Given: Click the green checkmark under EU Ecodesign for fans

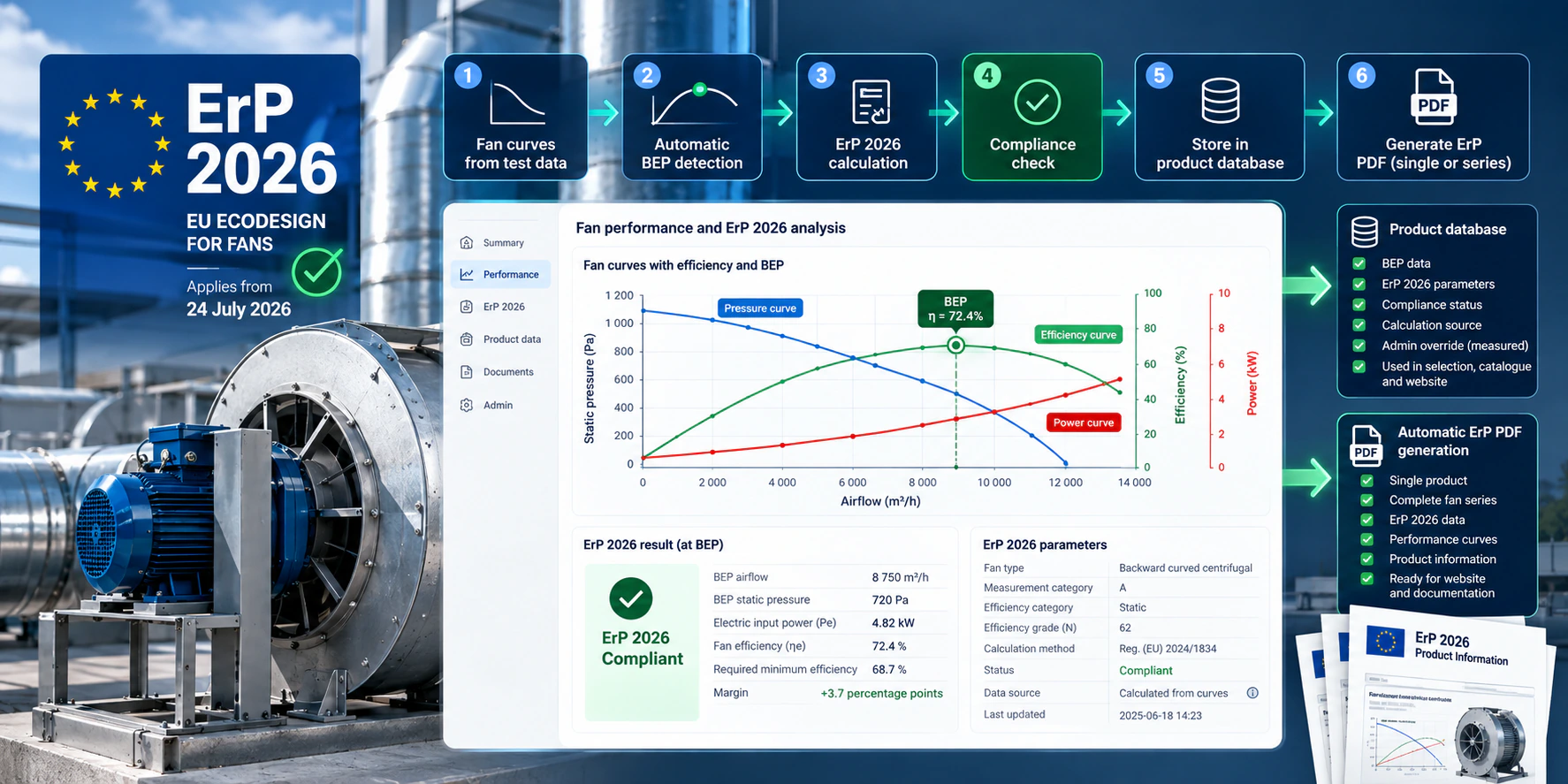Looking at the screenshot, I should click(x=316, y=272).
